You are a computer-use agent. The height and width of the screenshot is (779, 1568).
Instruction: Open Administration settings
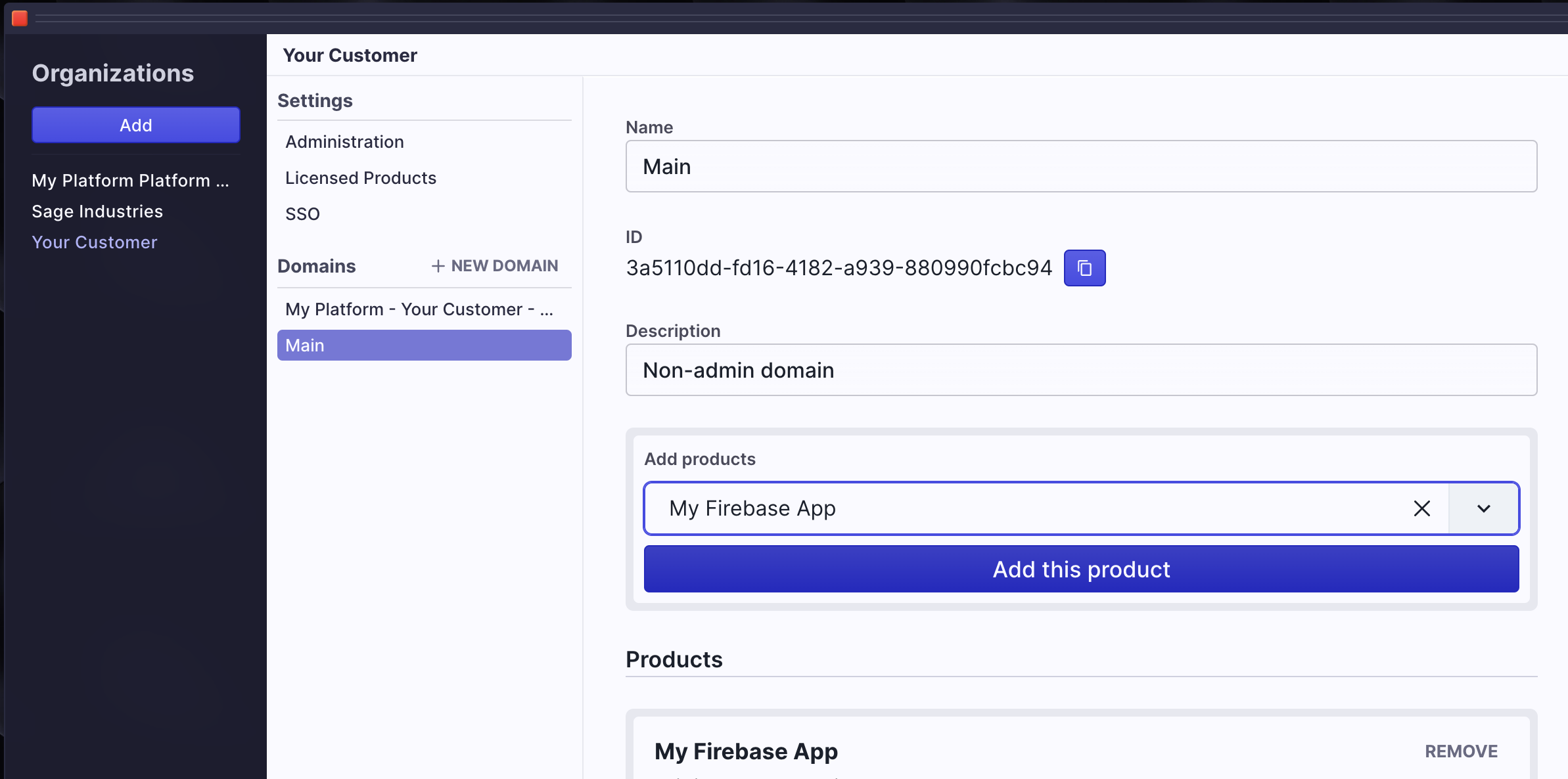[344, 142]
